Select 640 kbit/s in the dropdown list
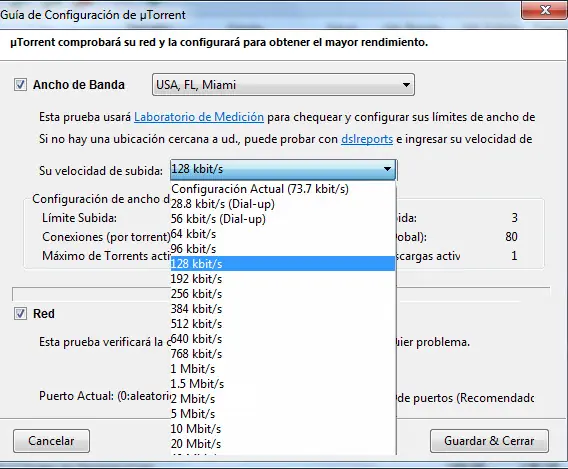This screenshot has width=568, height=469. (283, 339)
